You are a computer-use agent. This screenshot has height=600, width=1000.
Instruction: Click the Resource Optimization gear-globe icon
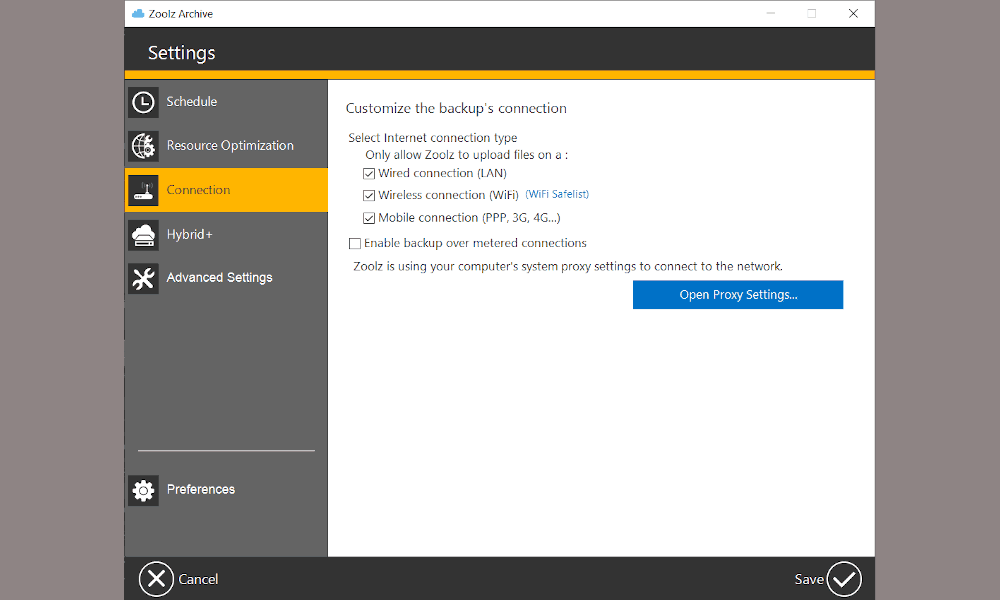[x=144, y=146]
